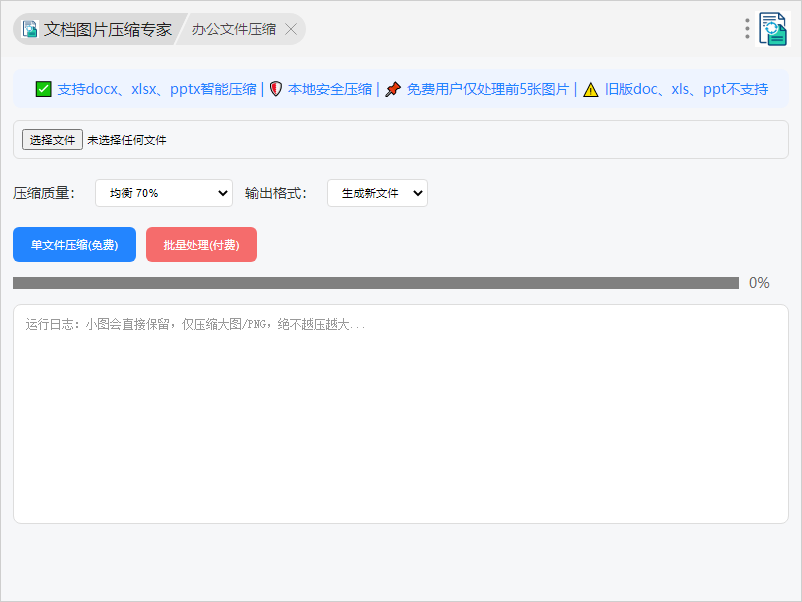Click the yellow warning triangle icon
Image resolution: width=802 pixels, height=602 pixels.
tap(591, 89)
